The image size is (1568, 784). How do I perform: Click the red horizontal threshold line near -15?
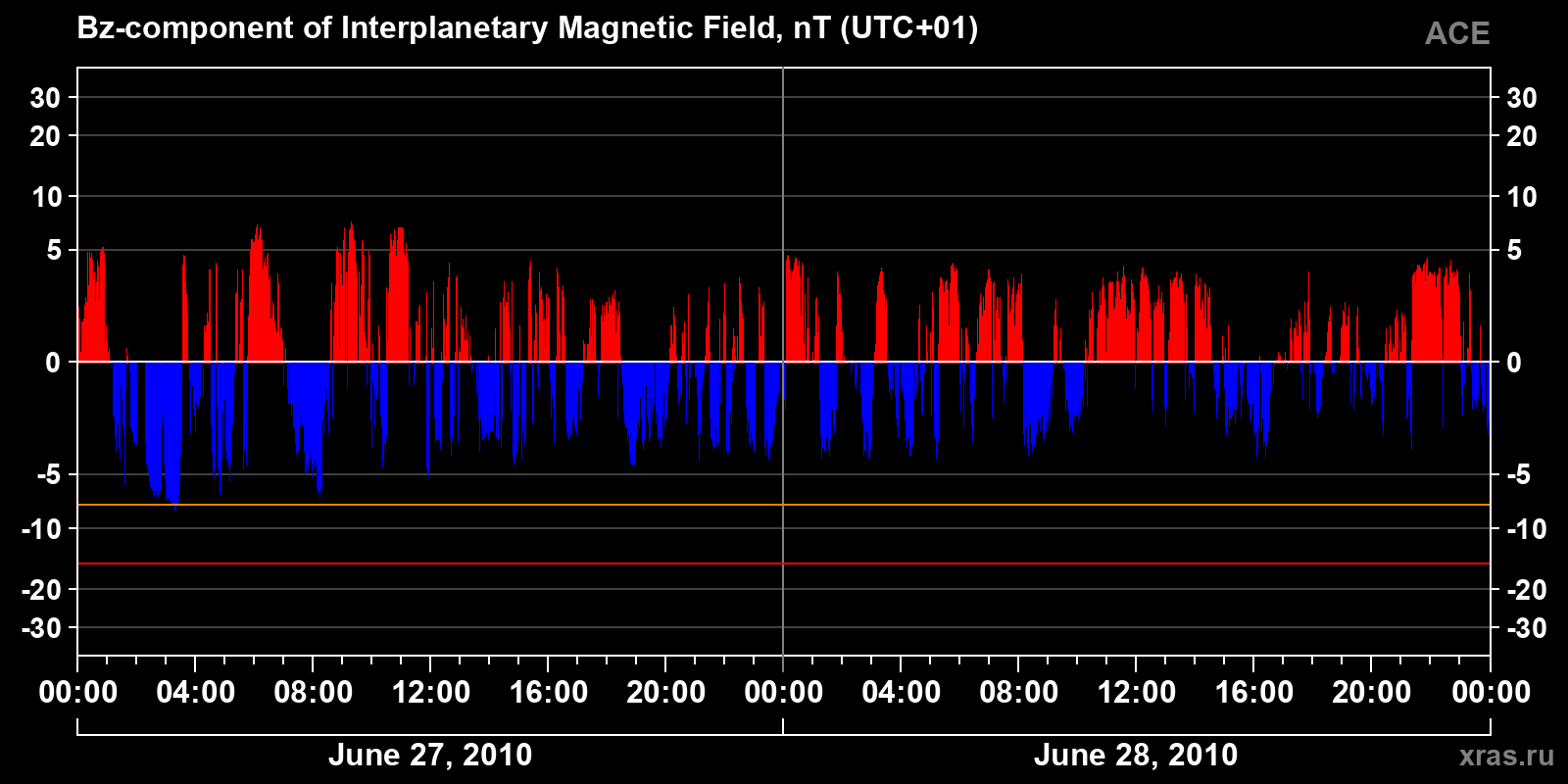click(784, 563)
